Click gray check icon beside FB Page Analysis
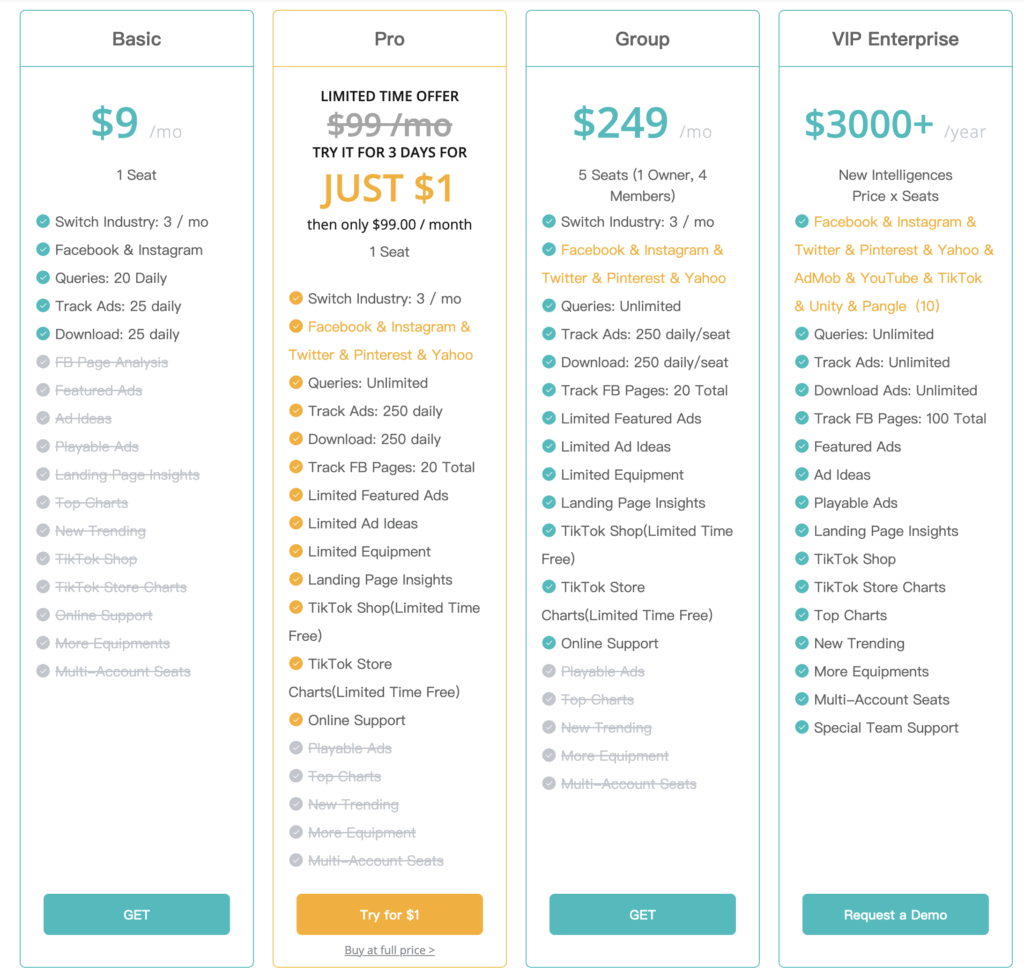Image resolution: width=1024 pixels, height=979 pixels. [x=43, y=362]
